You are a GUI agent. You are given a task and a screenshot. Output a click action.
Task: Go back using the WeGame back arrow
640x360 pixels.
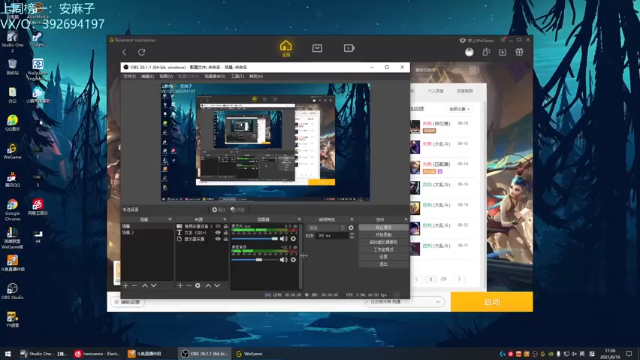pyautogui.click(x=124, y=52)
